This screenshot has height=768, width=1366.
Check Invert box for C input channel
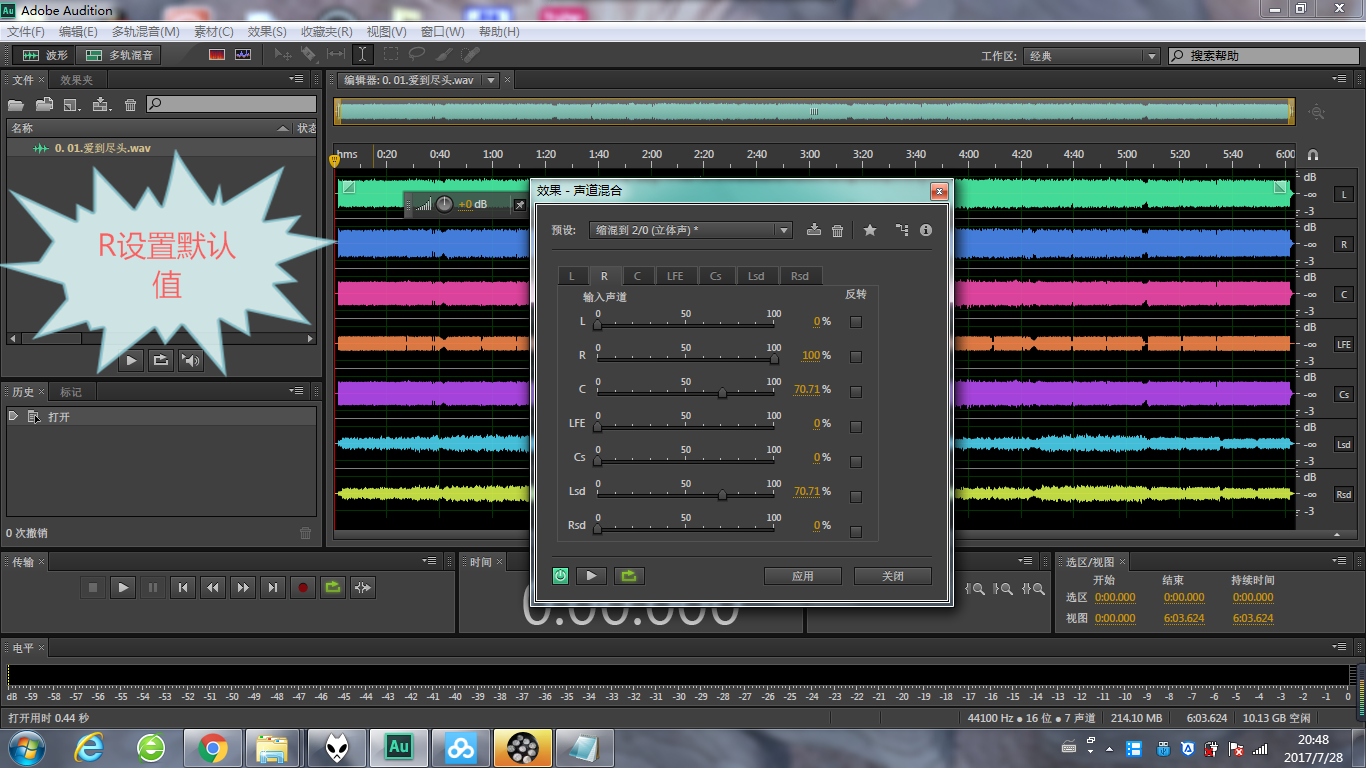pyautogui.click(x=855, y=391)
